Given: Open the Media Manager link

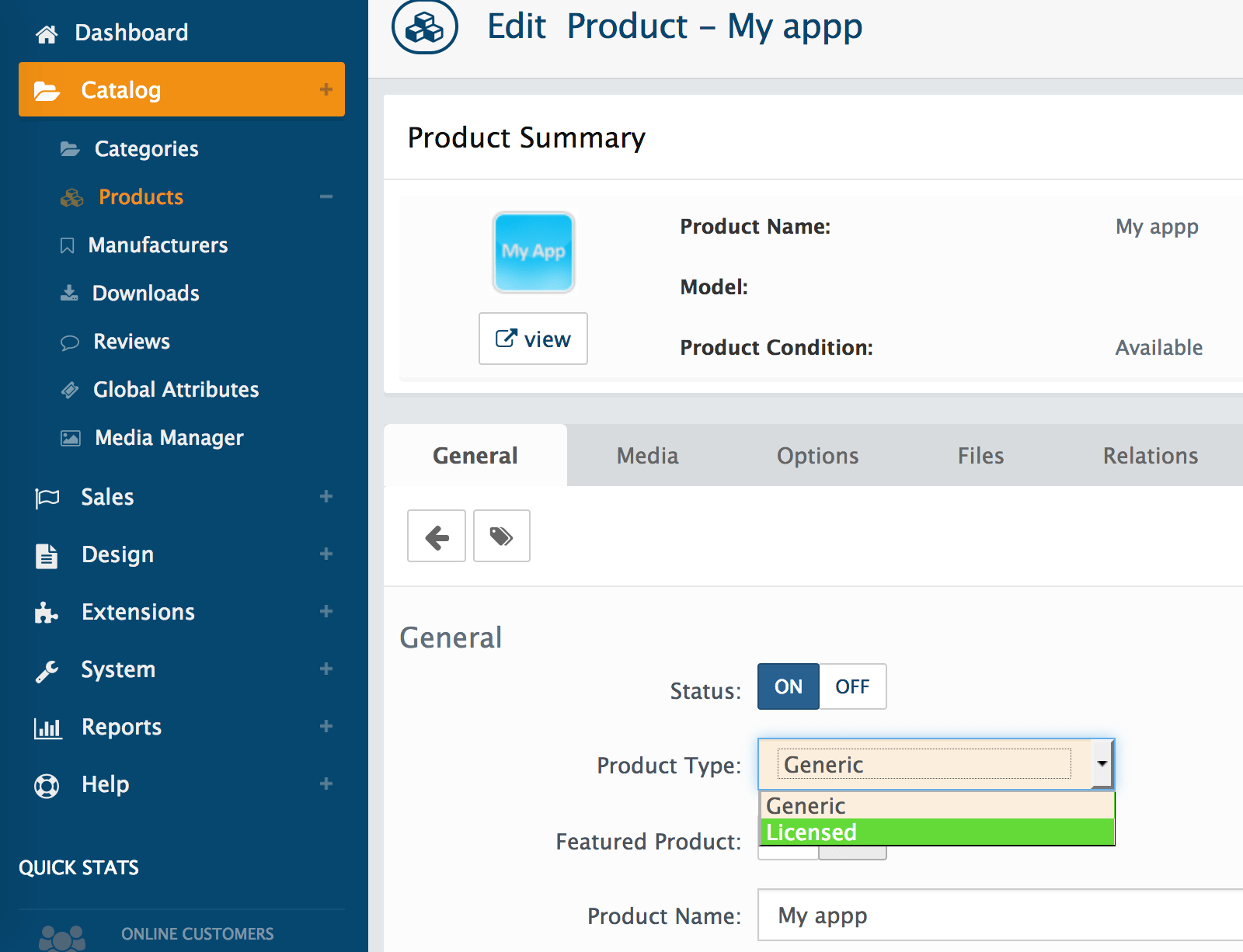Looking at the screenshot, I should 169,438.
